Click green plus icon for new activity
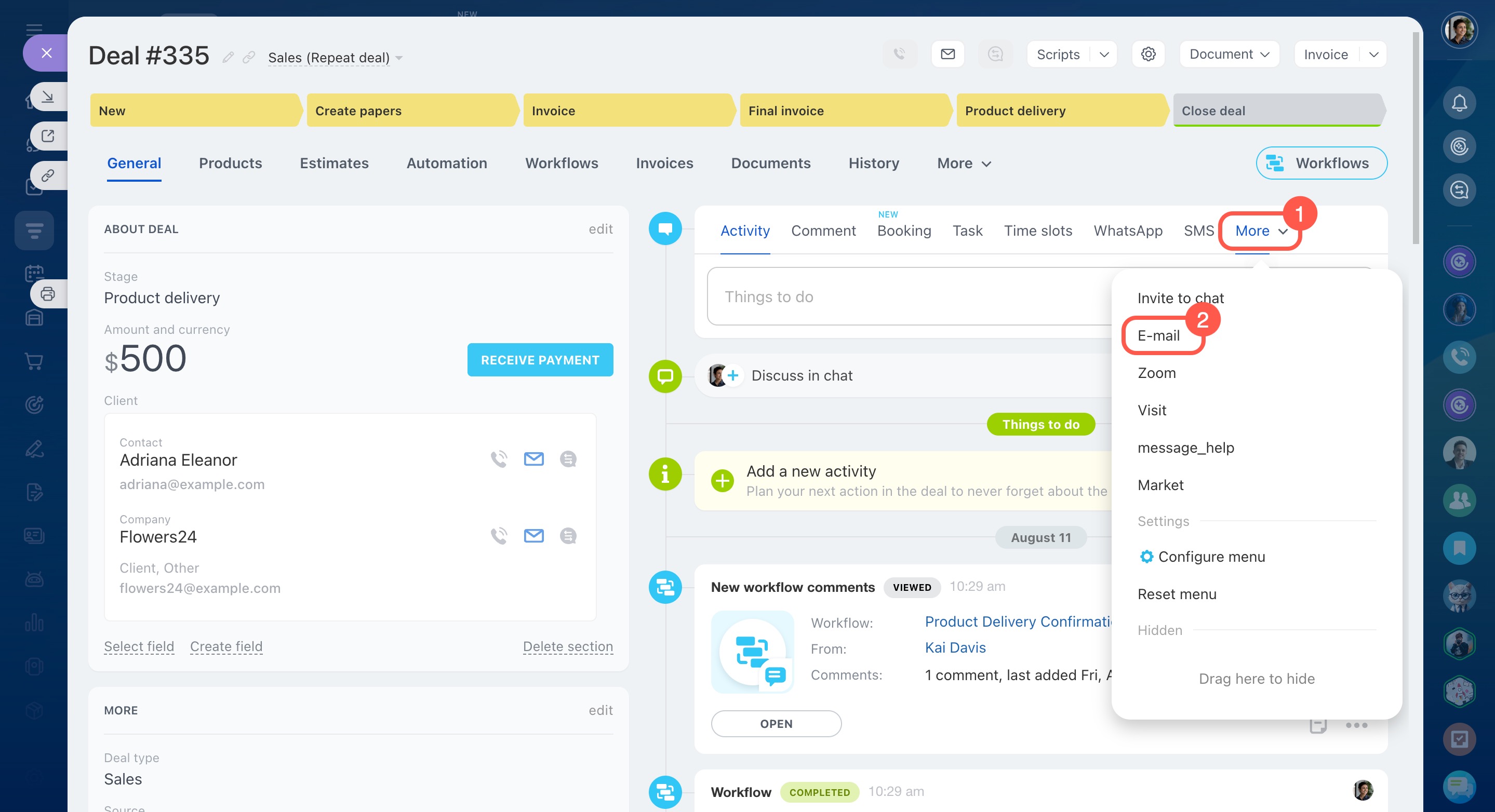 tap(722, 480)
